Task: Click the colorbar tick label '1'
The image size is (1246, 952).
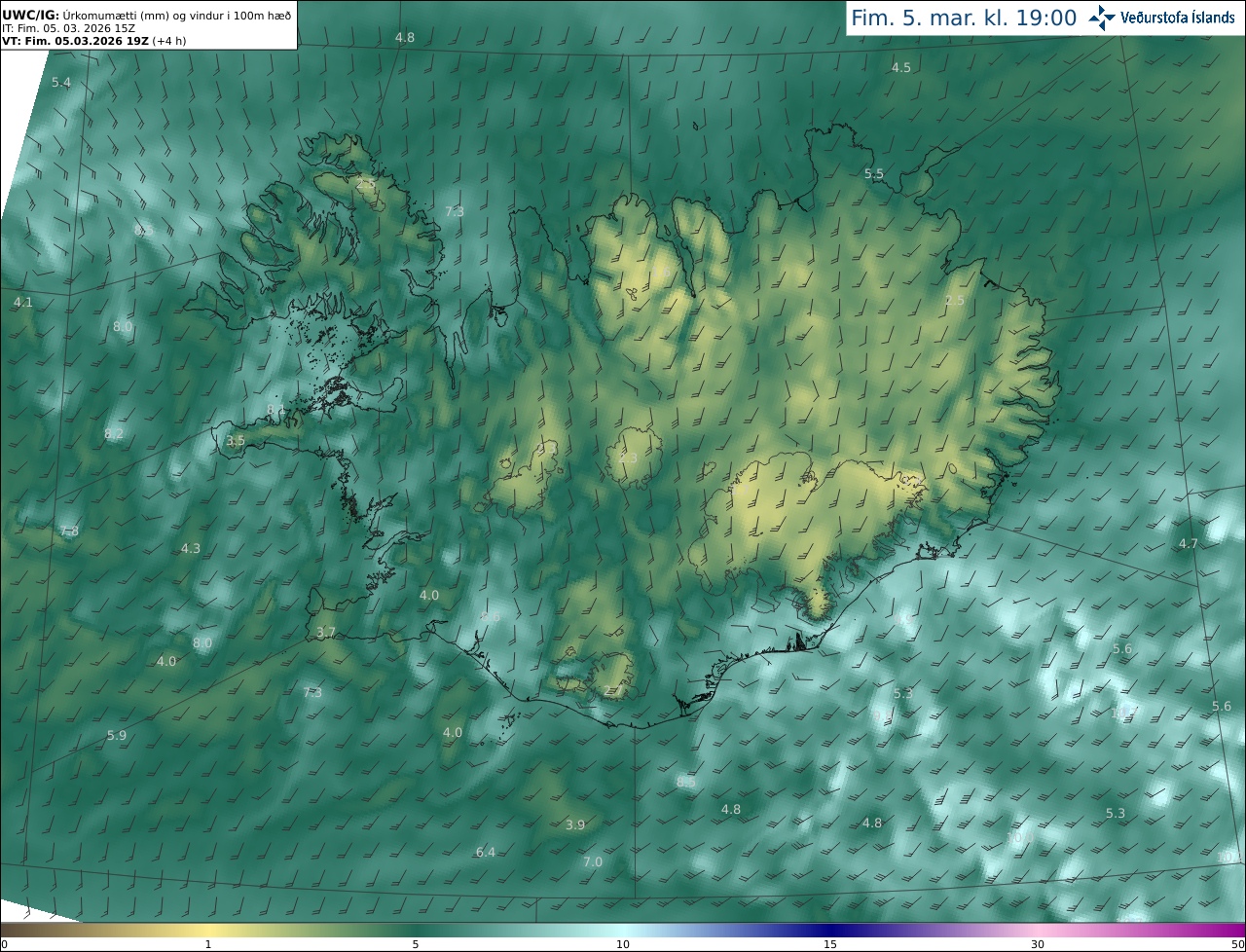Action: [x=208, y=944]
